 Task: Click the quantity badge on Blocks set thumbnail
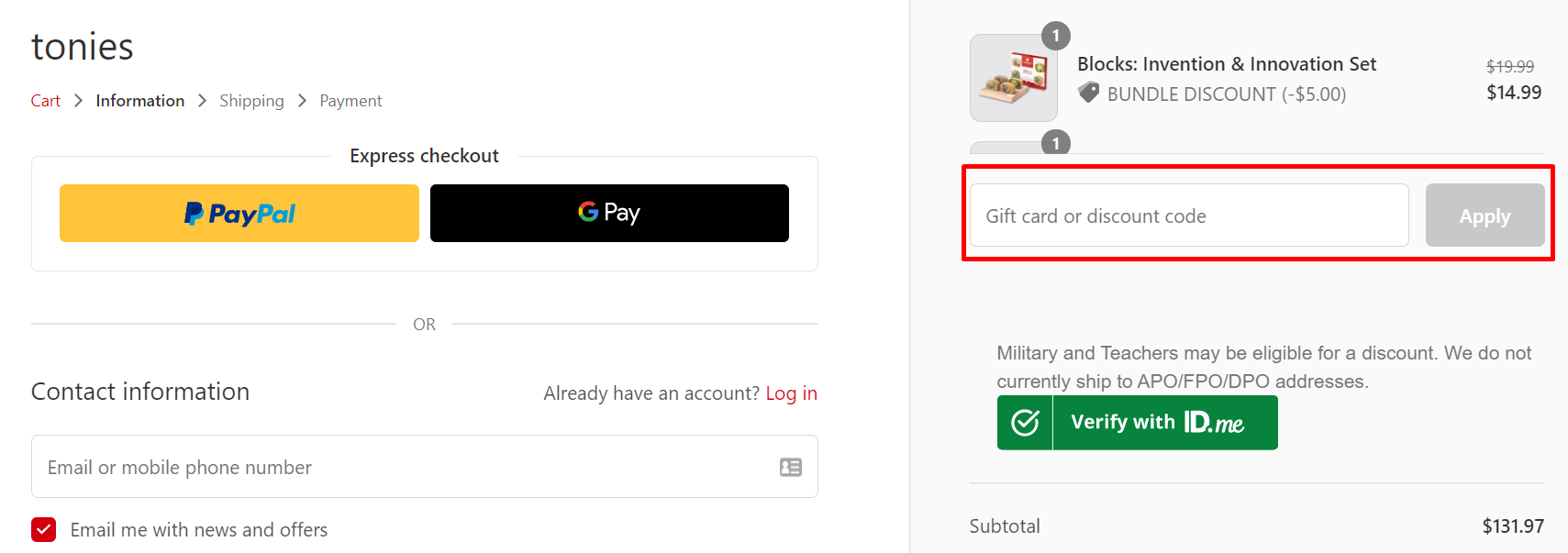1055,36
